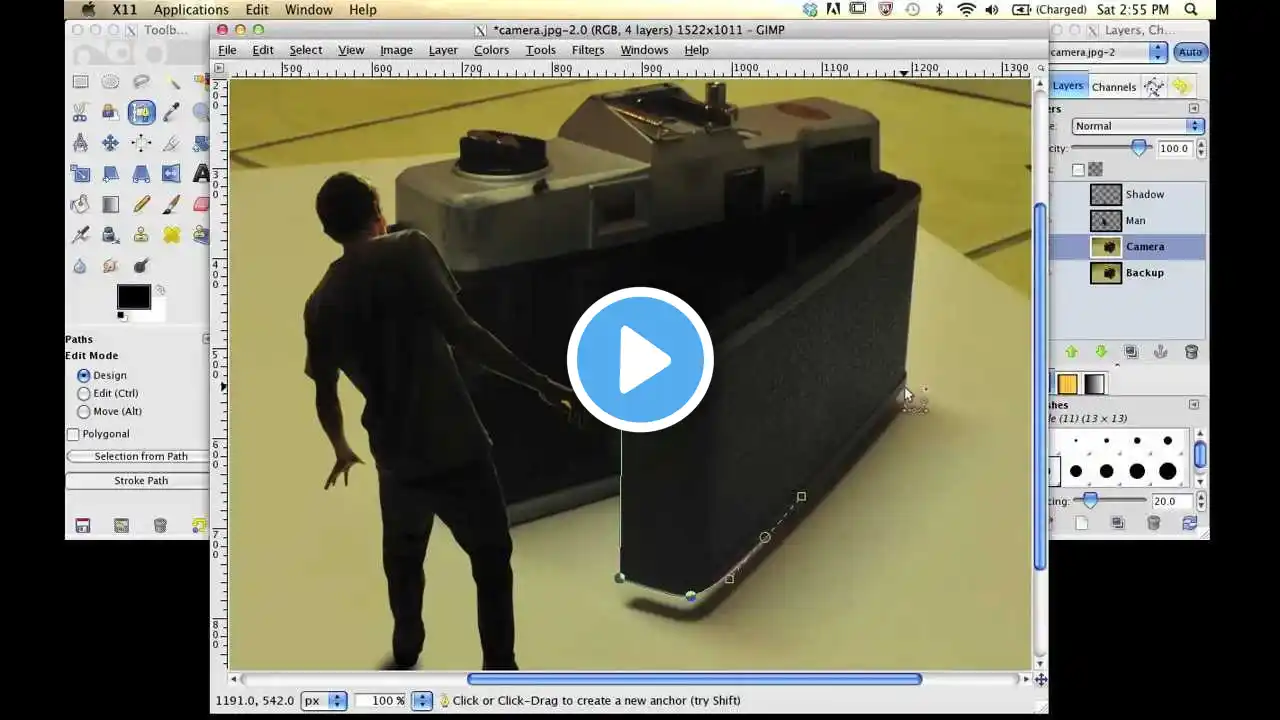This screenshot has height=720, width=1280.
Task: Open the px units dropdown in status bar
Action: (323, 701)
